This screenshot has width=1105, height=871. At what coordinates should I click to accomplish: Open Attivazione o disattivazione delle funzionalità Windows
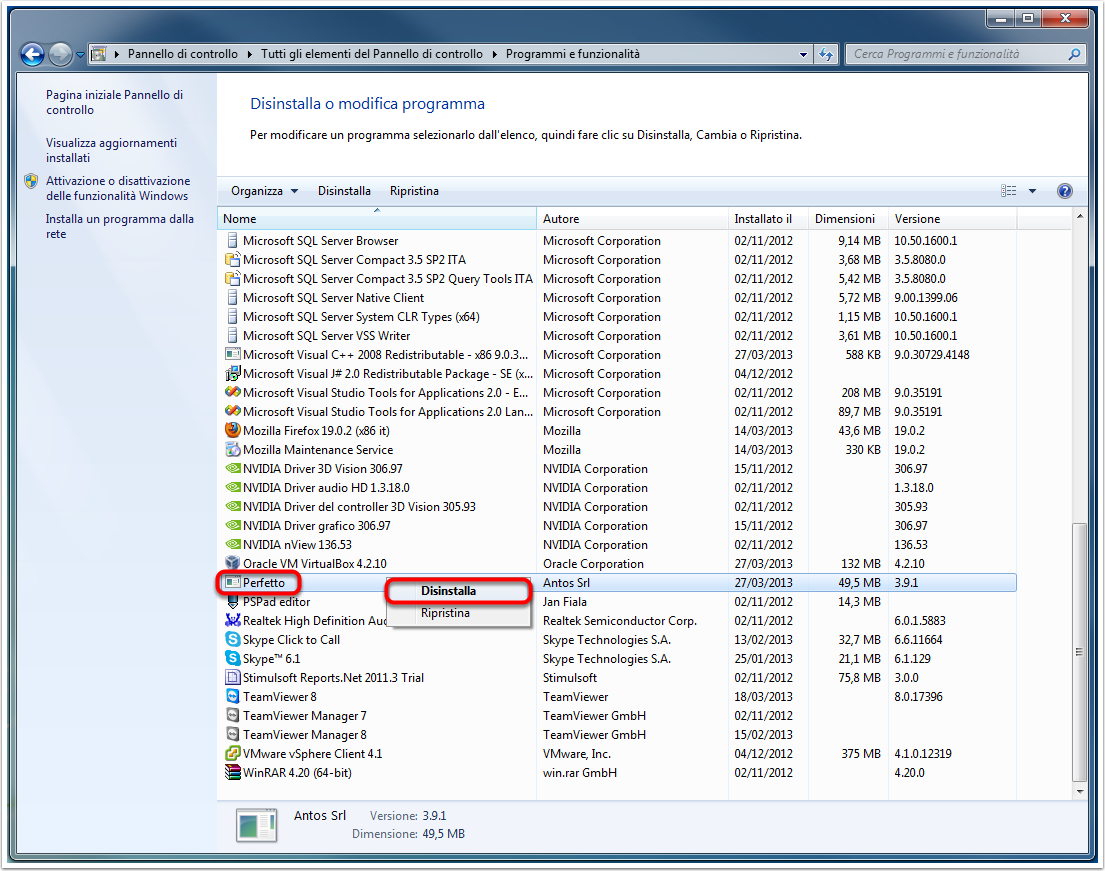click(118, 188)
